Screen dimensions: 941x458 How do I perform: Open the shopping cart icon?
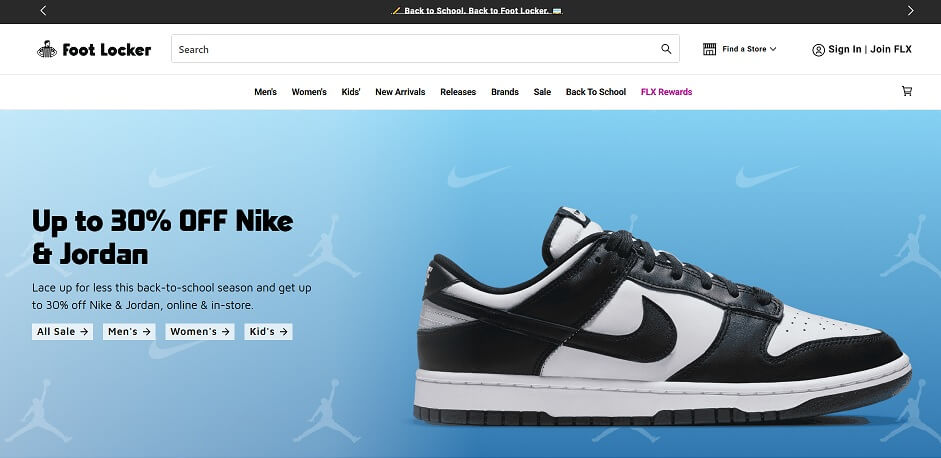(x=907, y=91)
